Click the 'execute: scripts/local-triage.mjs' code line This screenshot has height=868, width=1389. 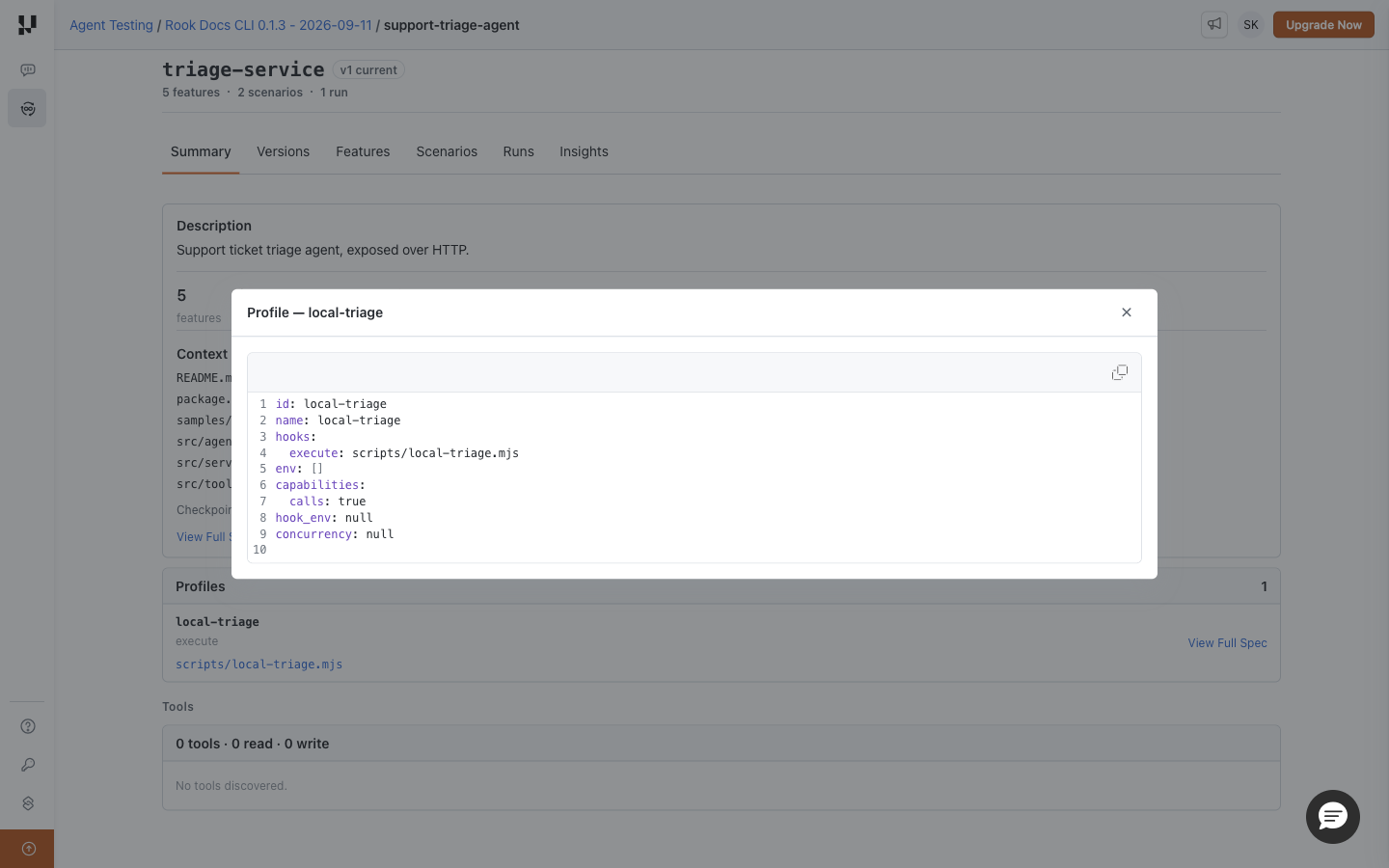[404, 453]
